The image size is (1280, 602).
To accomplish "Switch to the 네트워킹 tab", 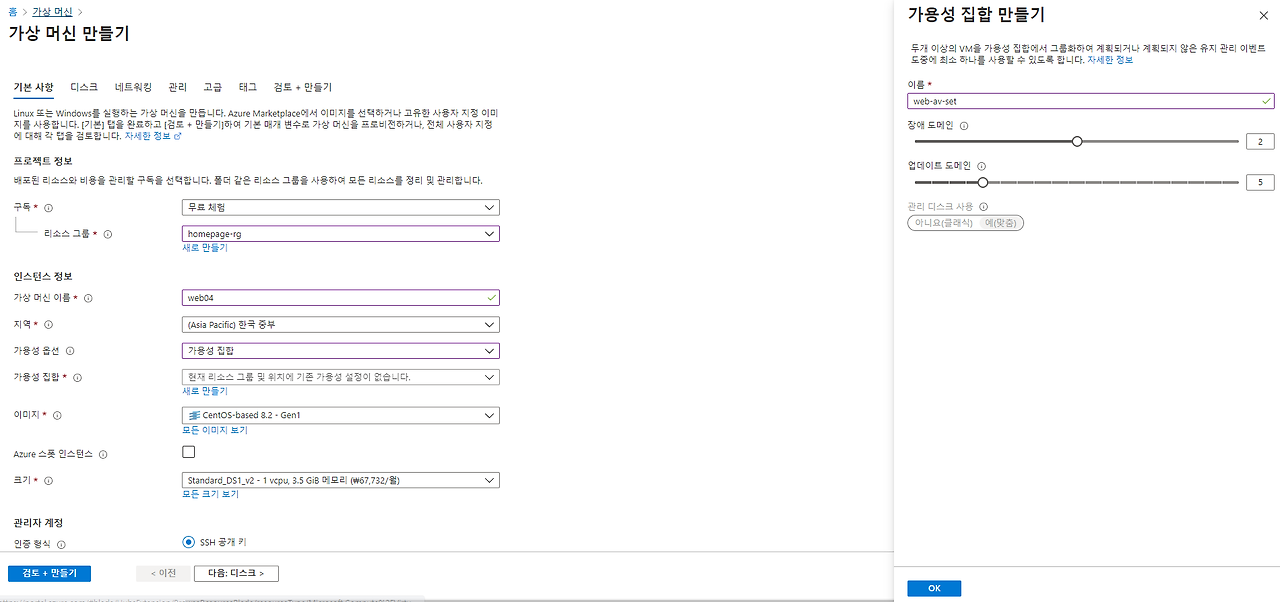I will point(133,88).
